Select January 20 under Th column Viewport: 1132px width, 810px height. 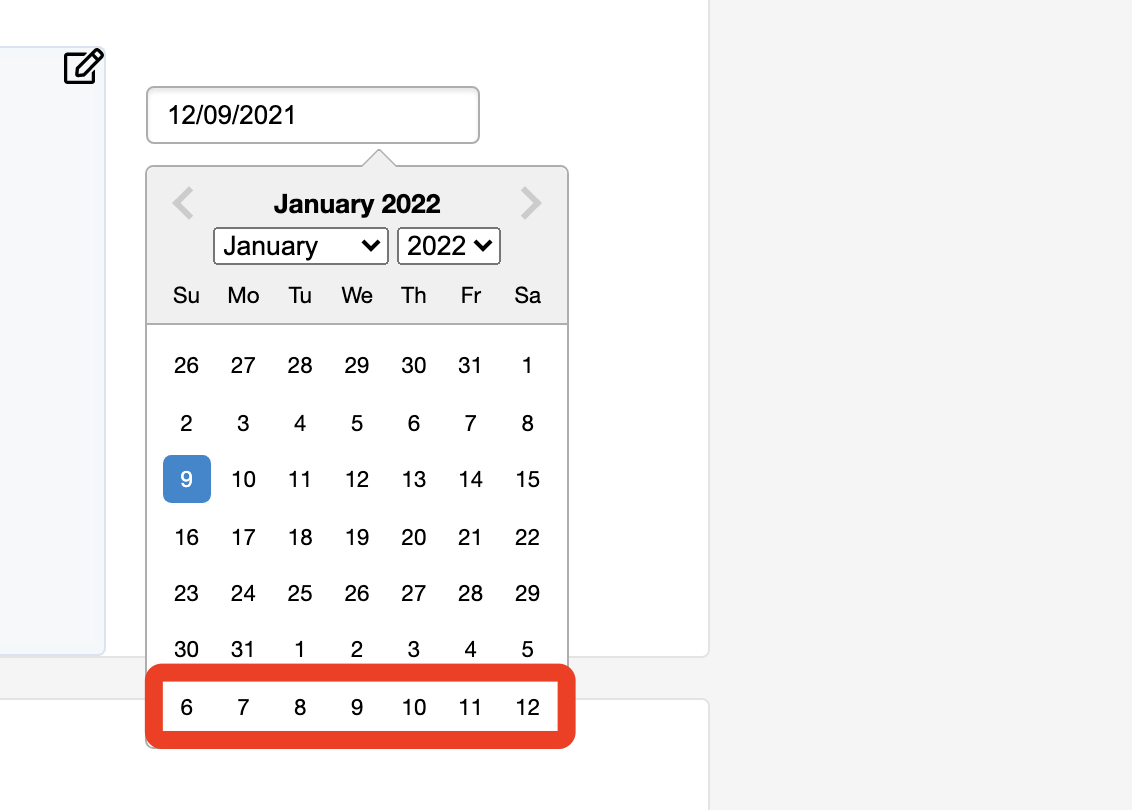click(413, 537)
